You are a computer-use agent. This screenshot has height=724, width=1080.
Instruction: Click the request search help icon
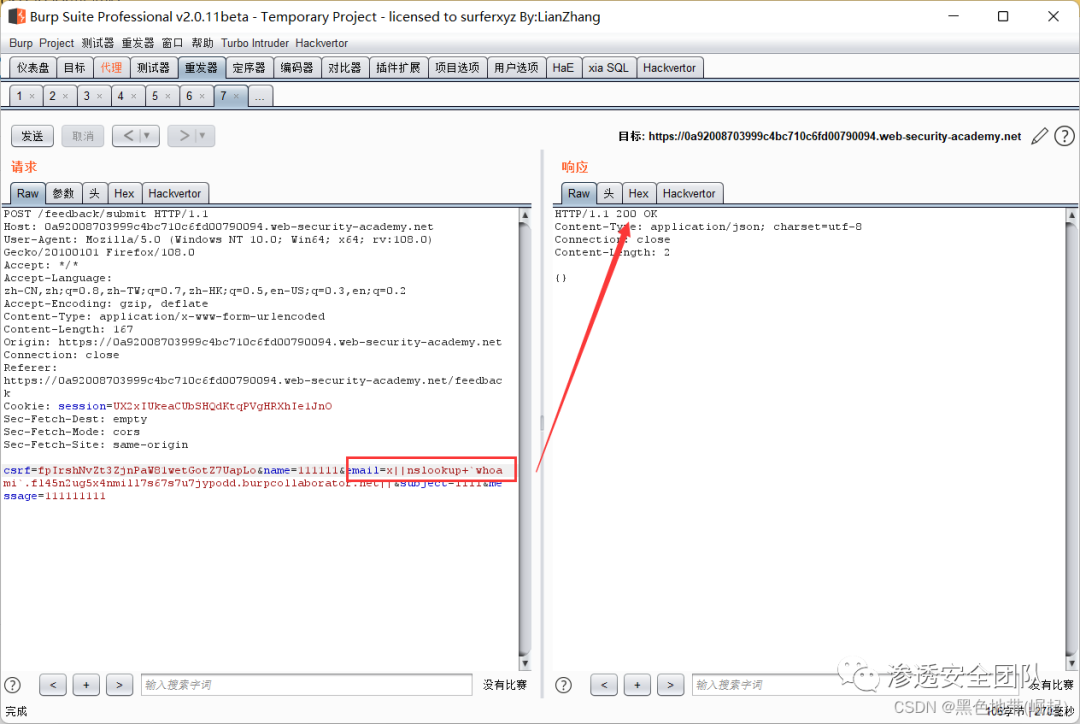(x=12, y=685)
